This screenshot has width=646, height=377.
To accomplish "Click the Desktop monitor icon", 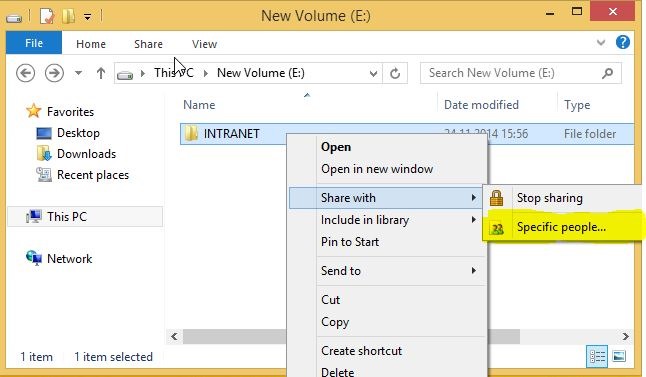I will pos(44,133).
